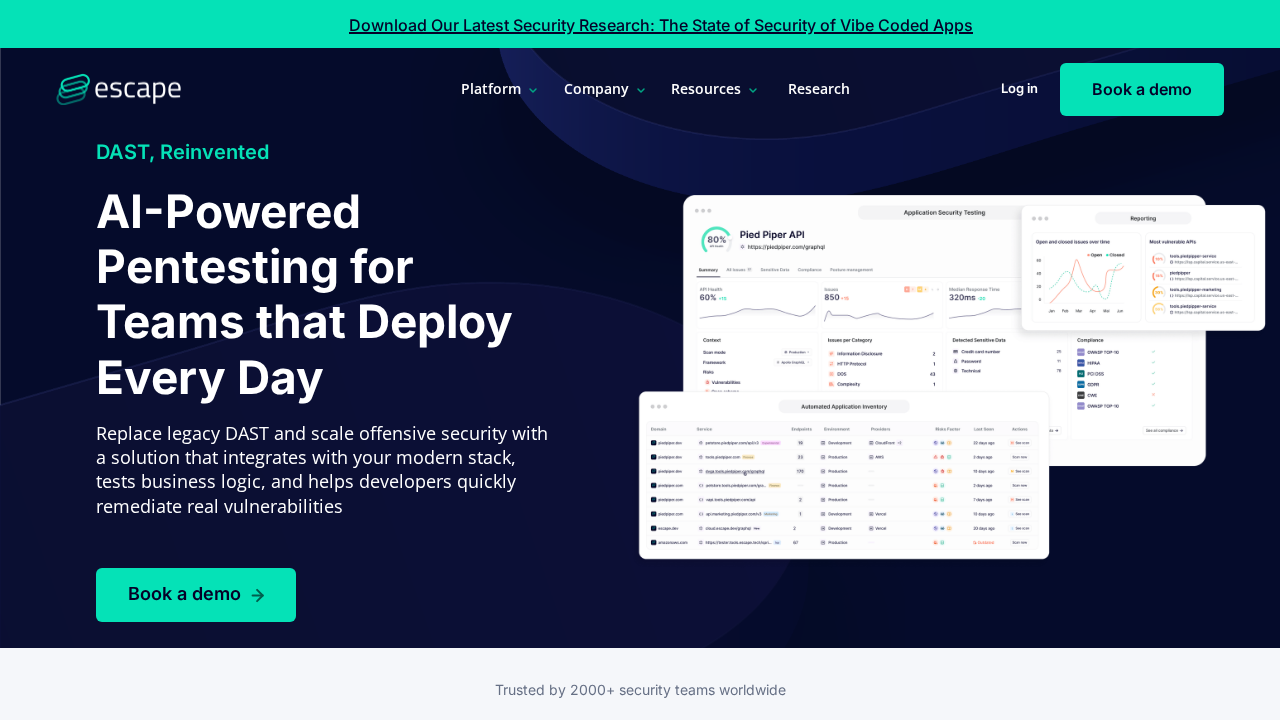This screenshot has height=720, width=1280.
Task: Click the See all compliance button
Action: [1165, 430]
